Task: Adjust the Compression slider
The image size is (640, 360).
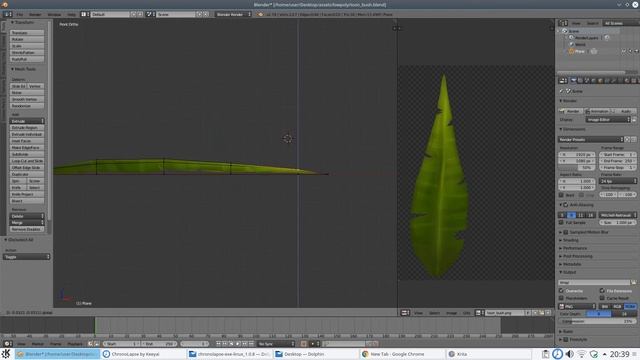Action: pos(597,321)
